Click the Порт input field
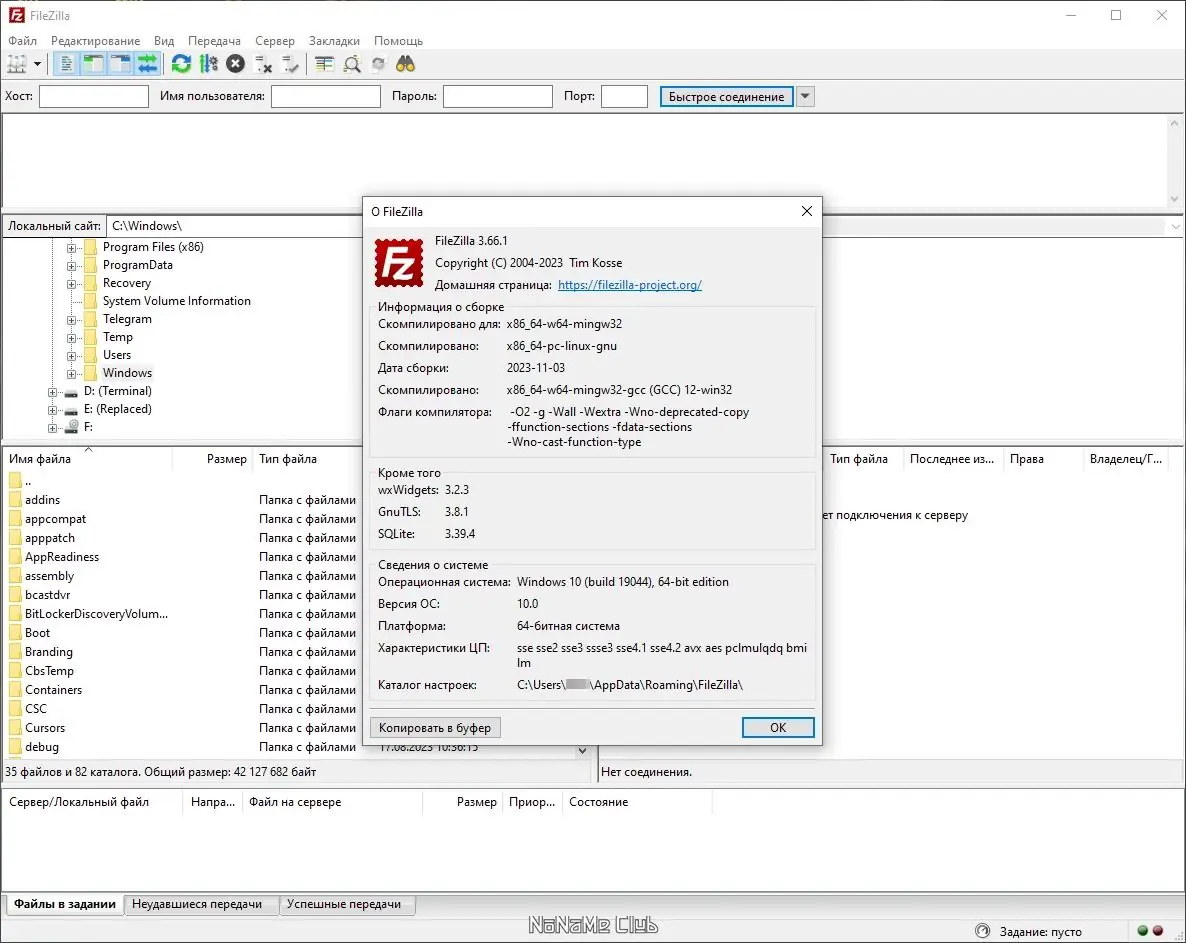 click(624, 96)
